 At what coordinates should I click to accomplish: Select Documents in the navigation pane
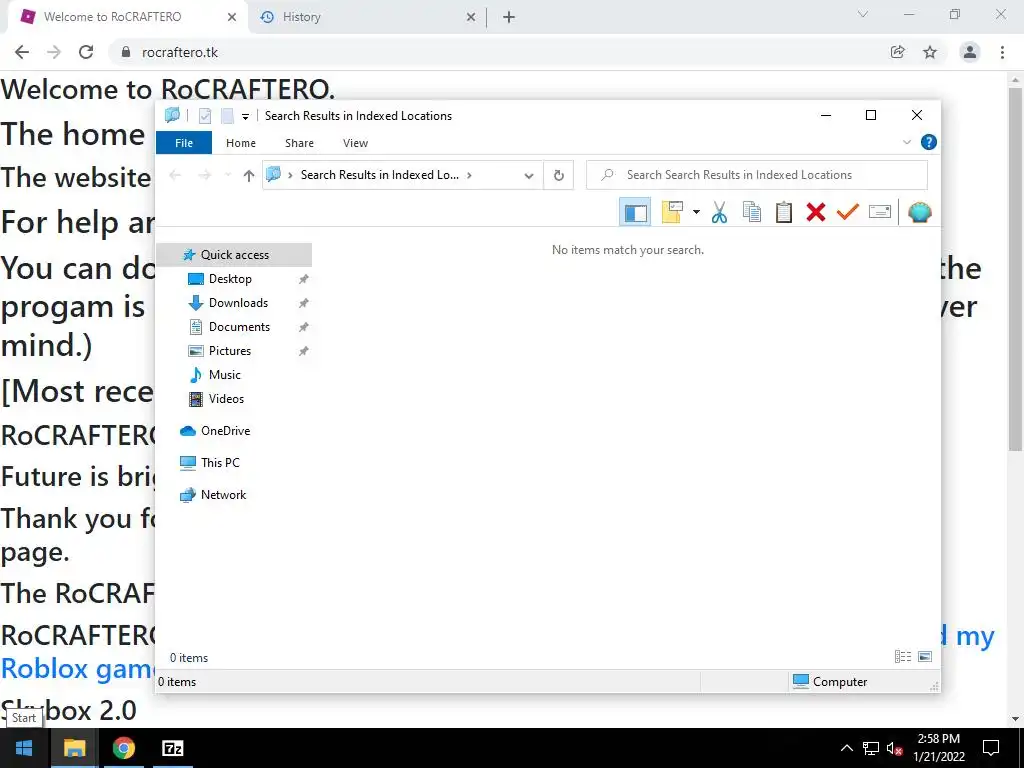pyautogui.click(x=239, y=327)
